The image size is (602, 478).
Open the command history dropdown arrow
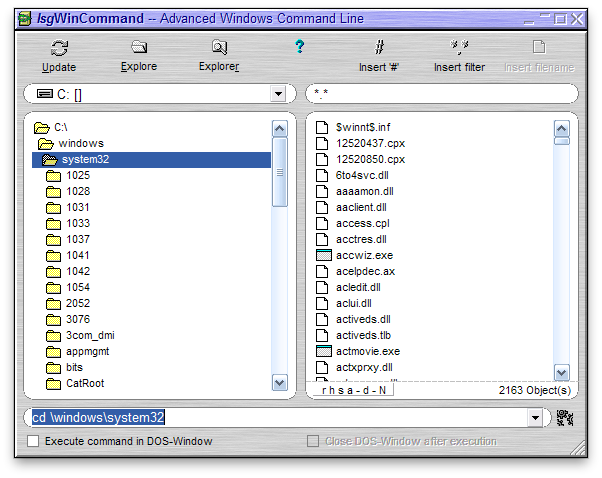[535, 418]
